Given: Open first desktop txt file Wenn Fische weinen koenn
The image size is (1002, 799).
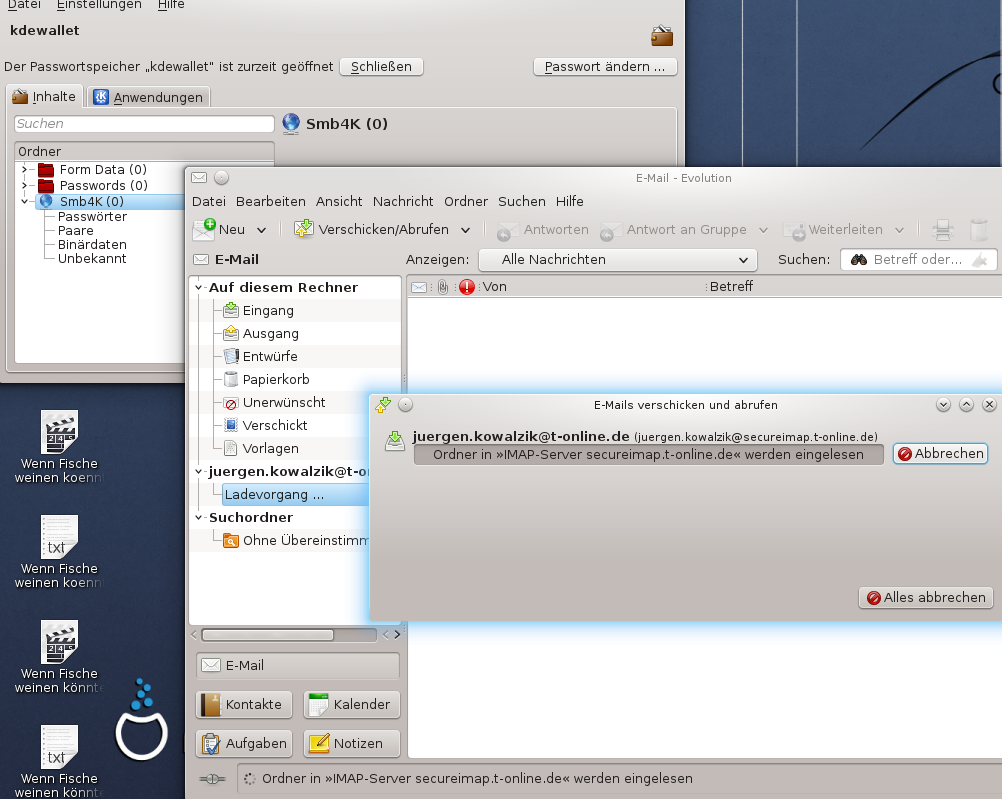Looking at the screenshot, I should pos(59,552).
